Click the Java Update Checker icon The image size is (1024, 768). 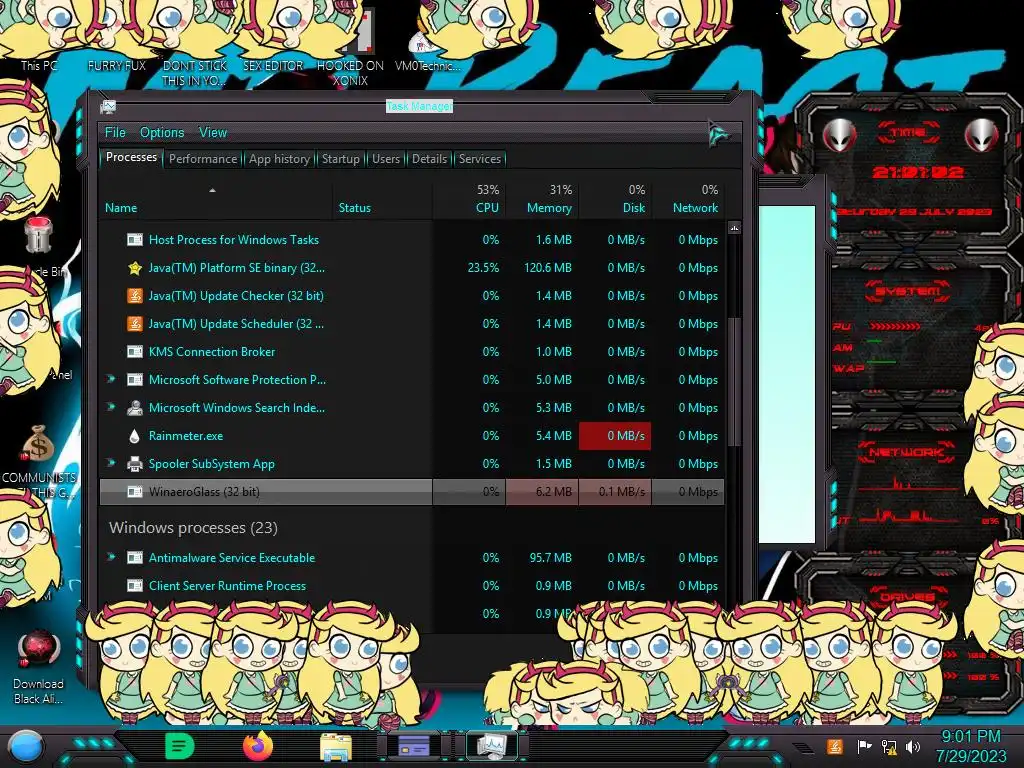(x=135, y=296)
